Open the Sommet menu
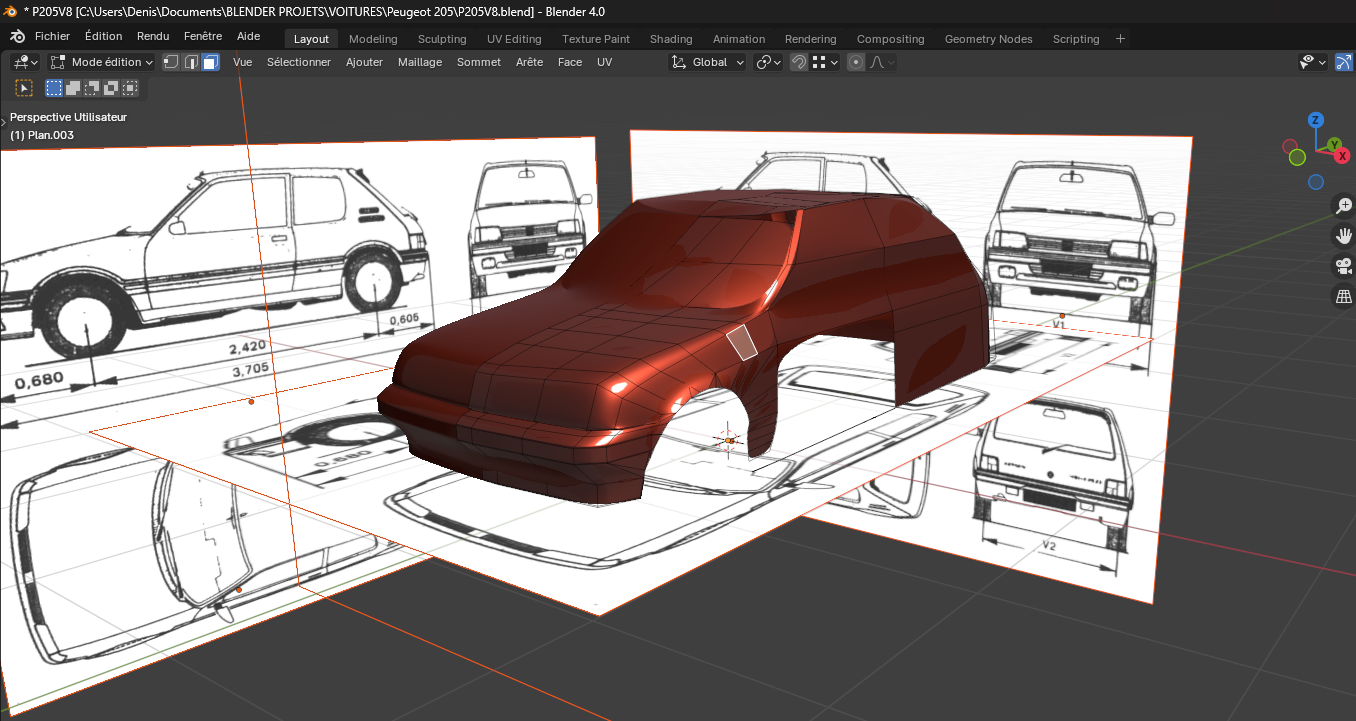The width and height of the screenshot is (1356, 721). tap(479, 62)
